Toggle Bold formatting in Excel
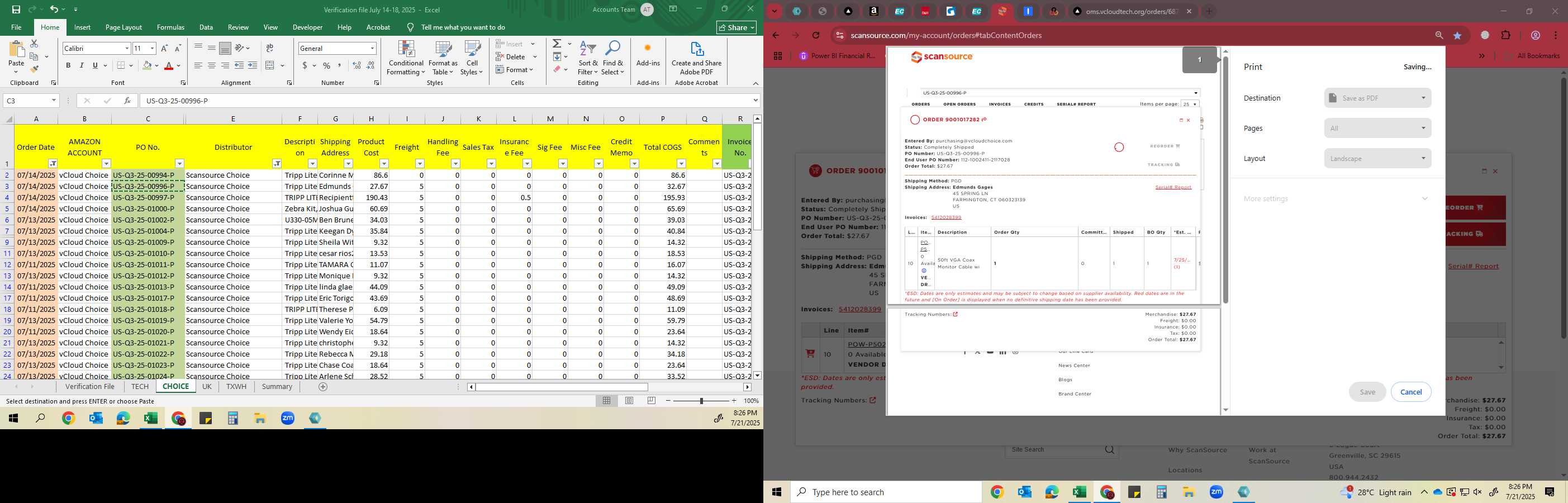The height and width of the screenshot is (503, 1568). pyautogui.click(x=68, y=65)
